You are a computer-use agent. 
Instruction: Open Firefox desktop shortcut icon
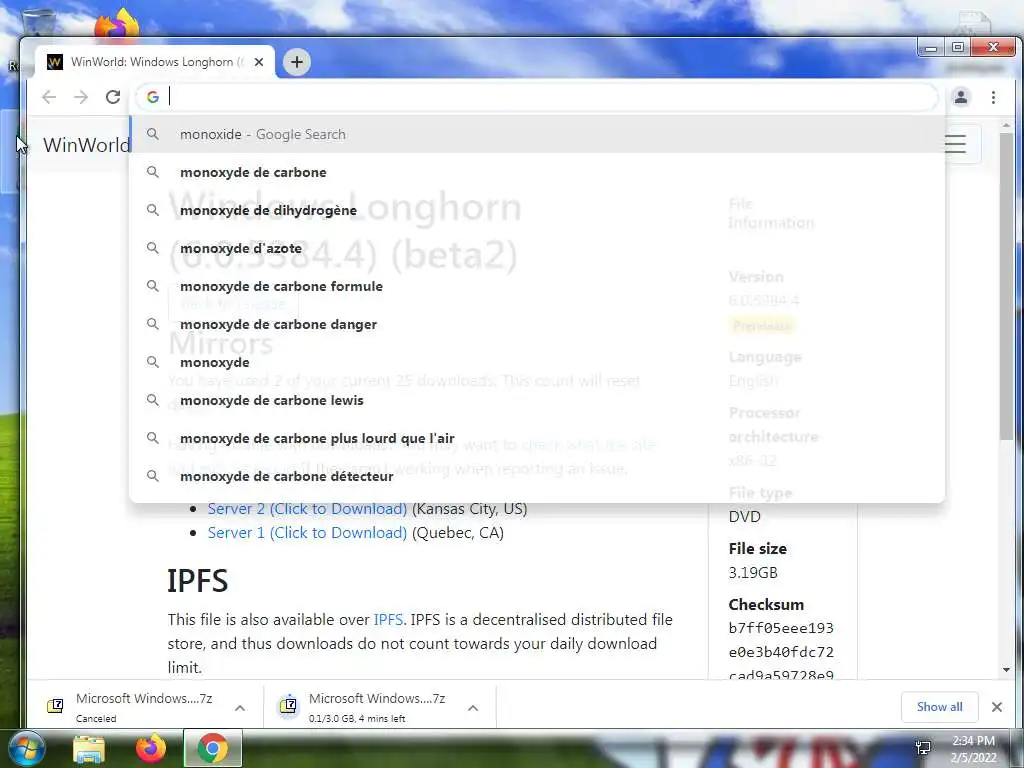pyautogui.click(x=116, y=24)
